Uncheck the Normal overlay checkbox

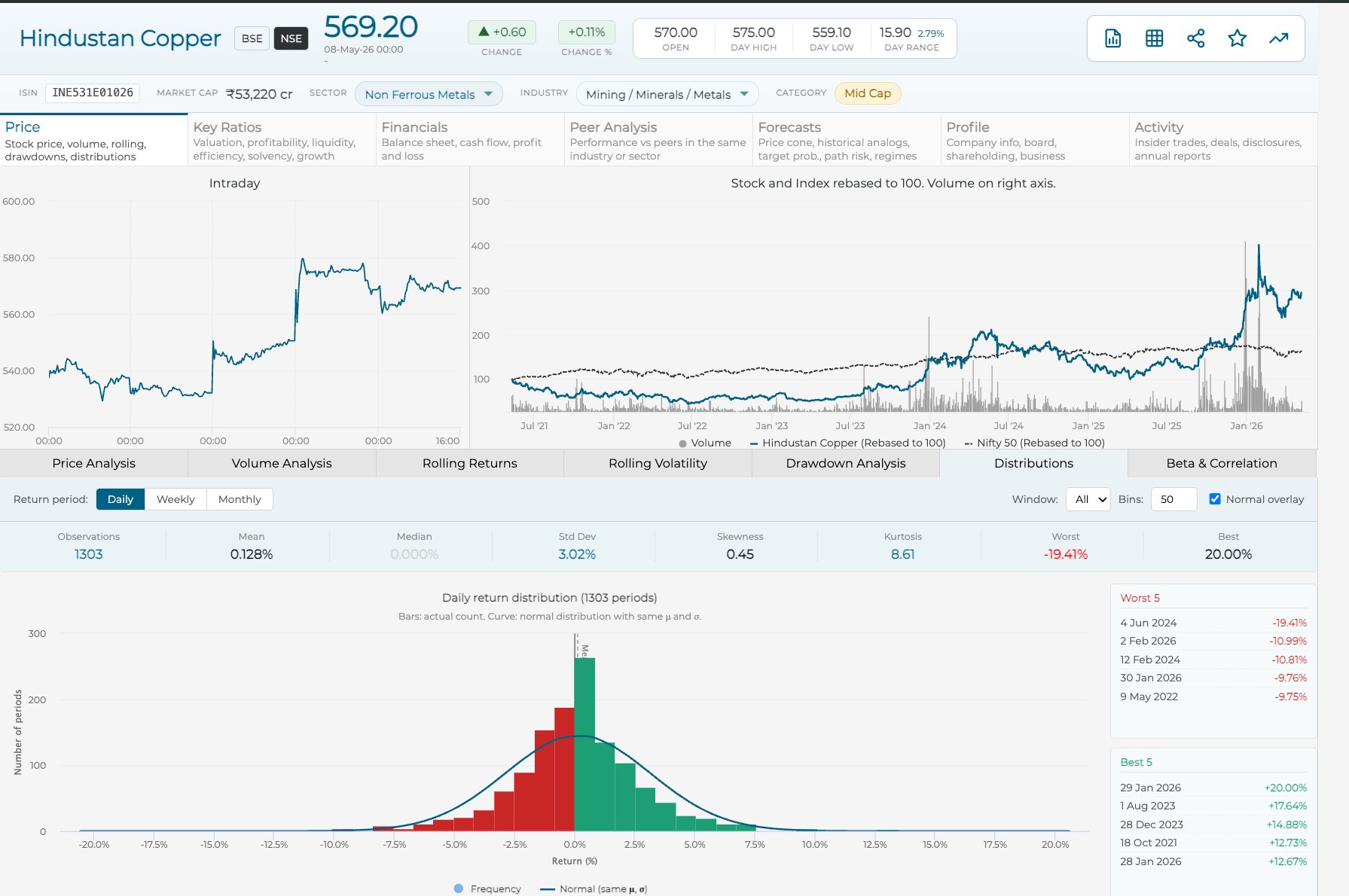[x=1214, y=499]
